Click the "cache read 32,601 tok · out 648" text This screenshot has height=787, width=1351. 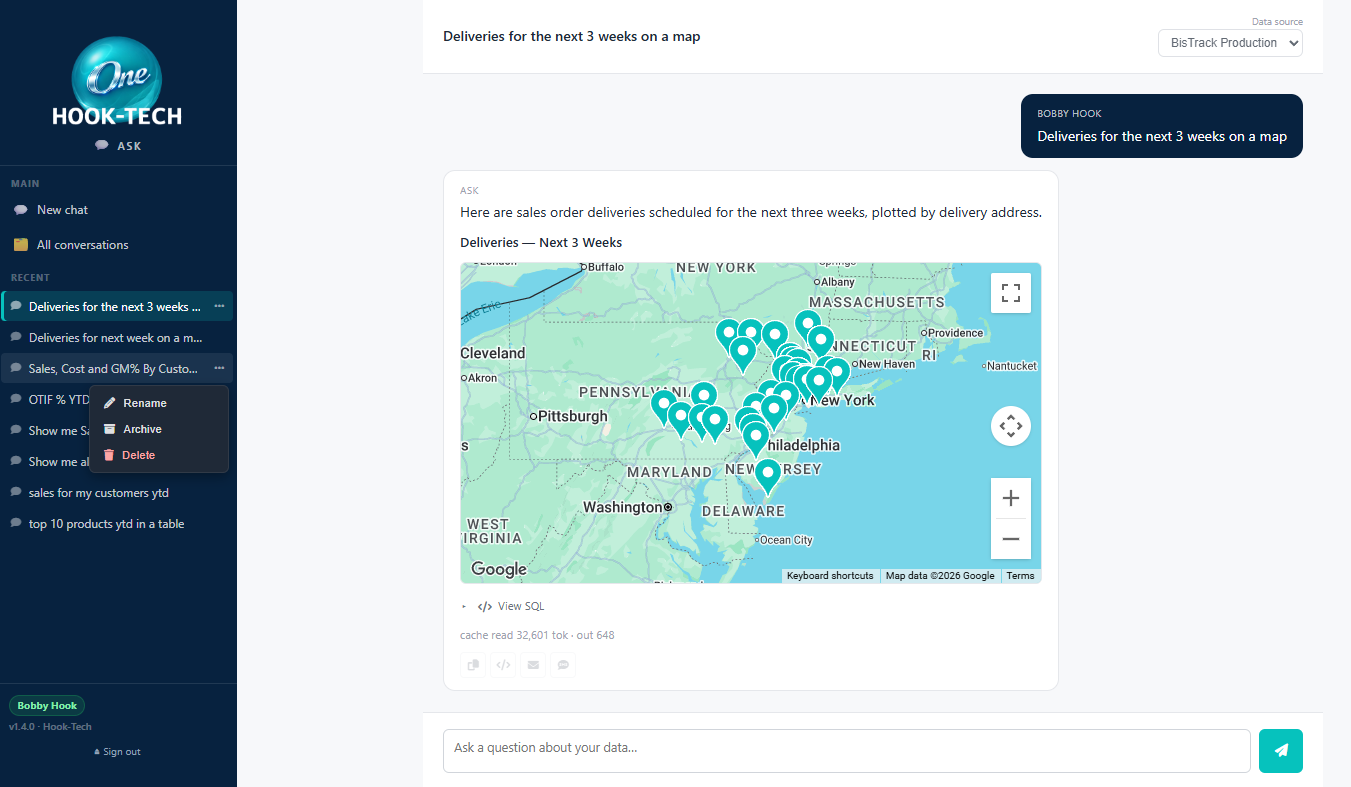(x=537, y=635)
